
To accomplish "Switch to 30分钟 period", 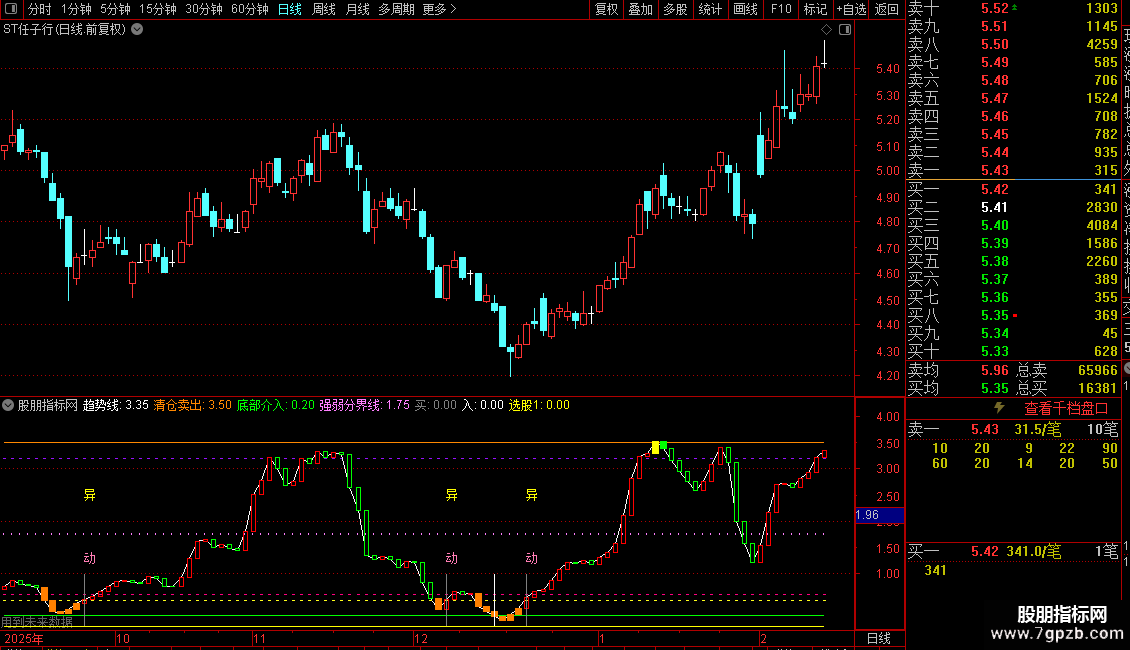I will (204, 9).
